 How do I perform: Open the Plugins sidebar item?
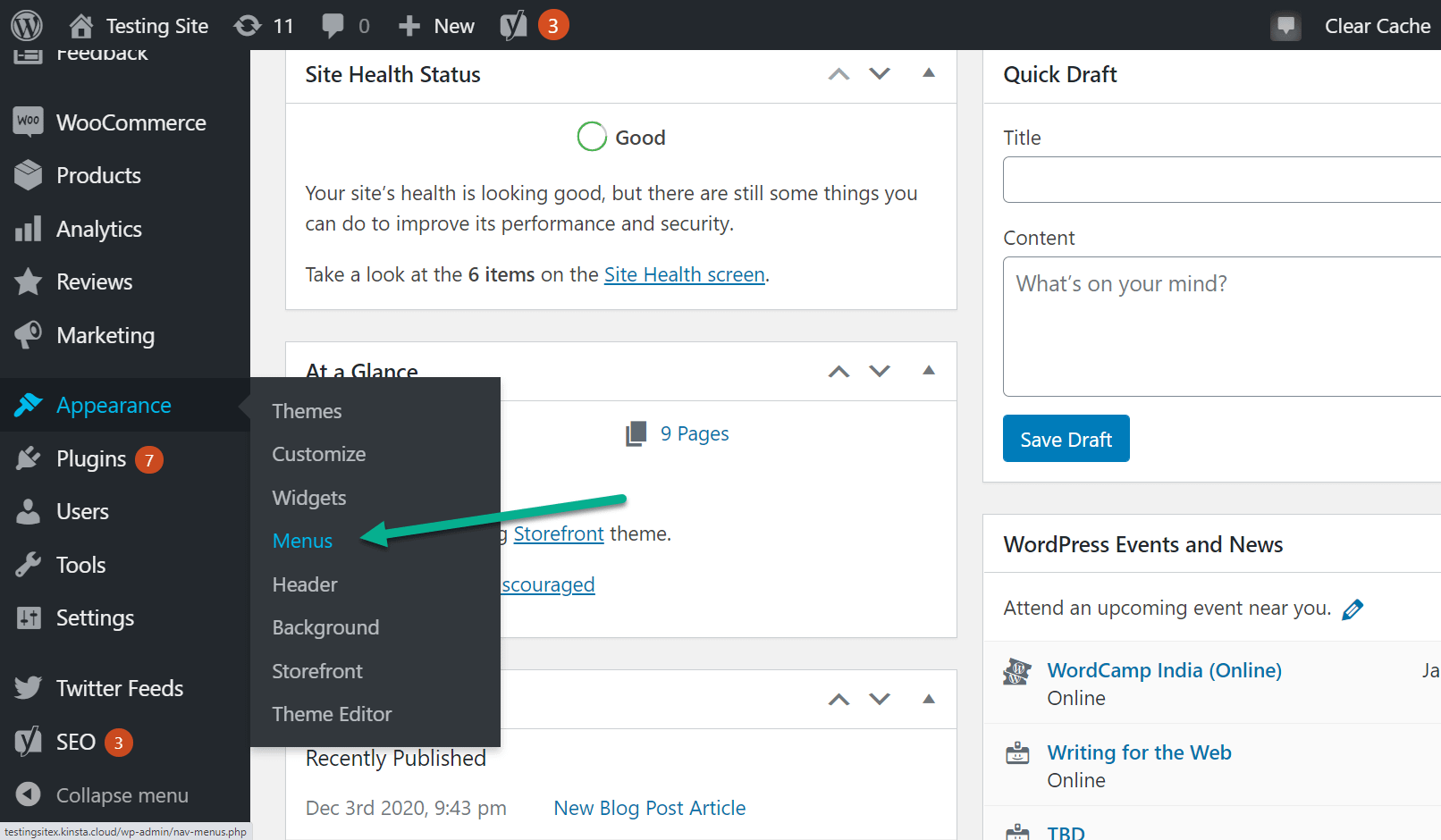[x=91, y=459]
